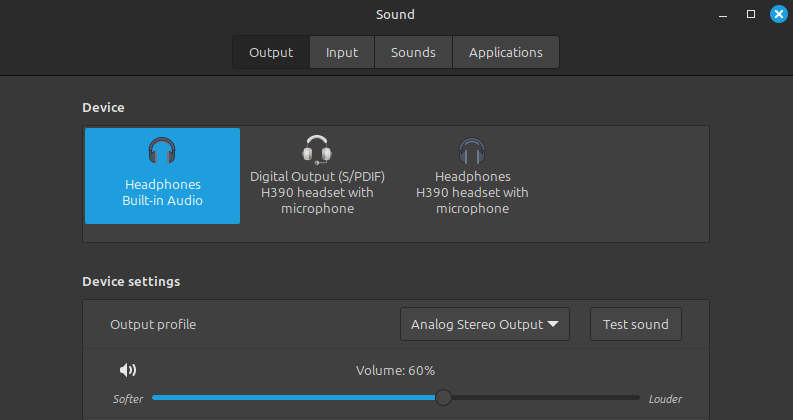This screenshot has height=420, width=793.
Task: Click the unfilled slider track toward Louder
Action: coord(546,398)
